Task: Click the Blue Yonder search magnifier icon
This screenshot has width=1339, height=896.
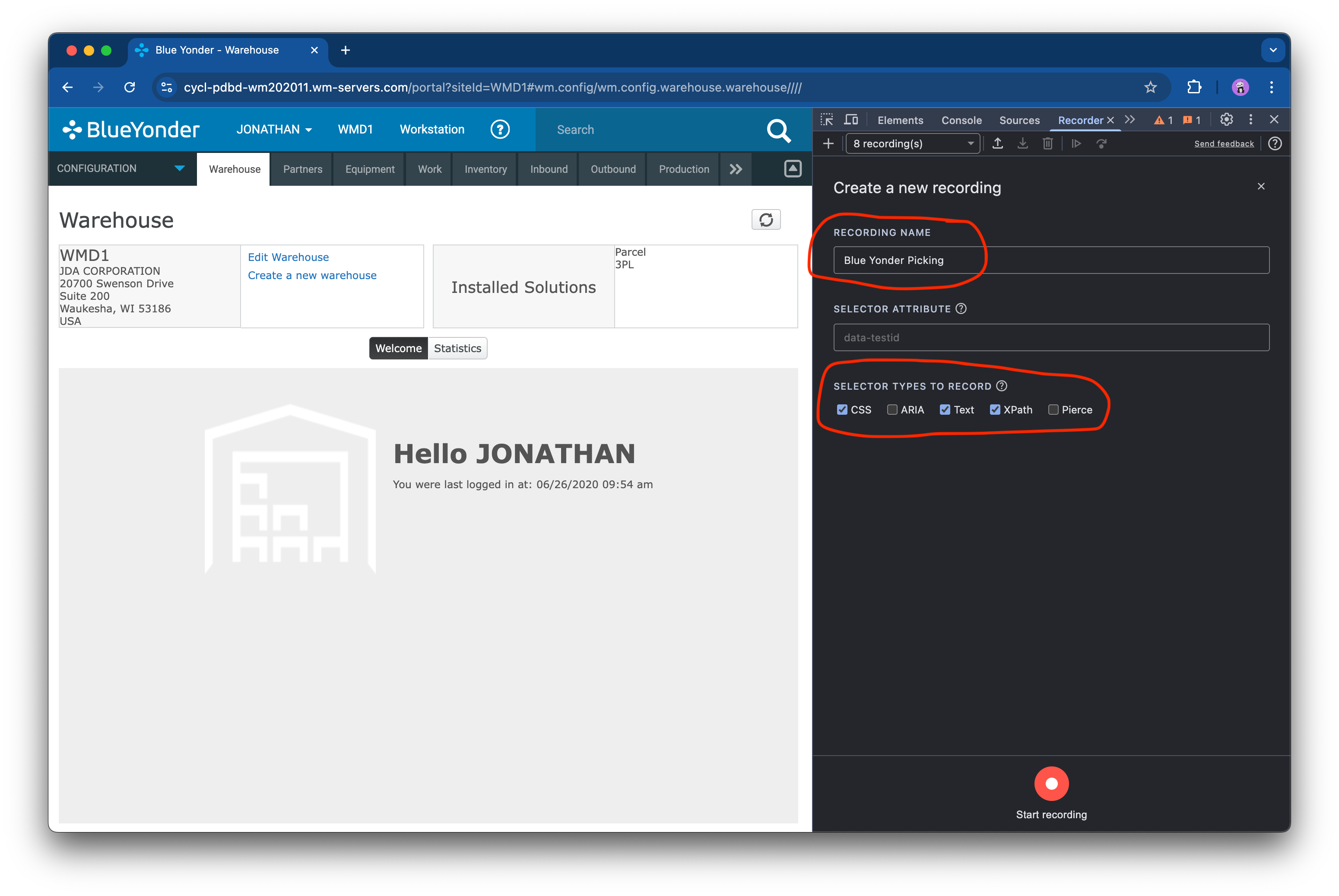Action: [778, 130]
